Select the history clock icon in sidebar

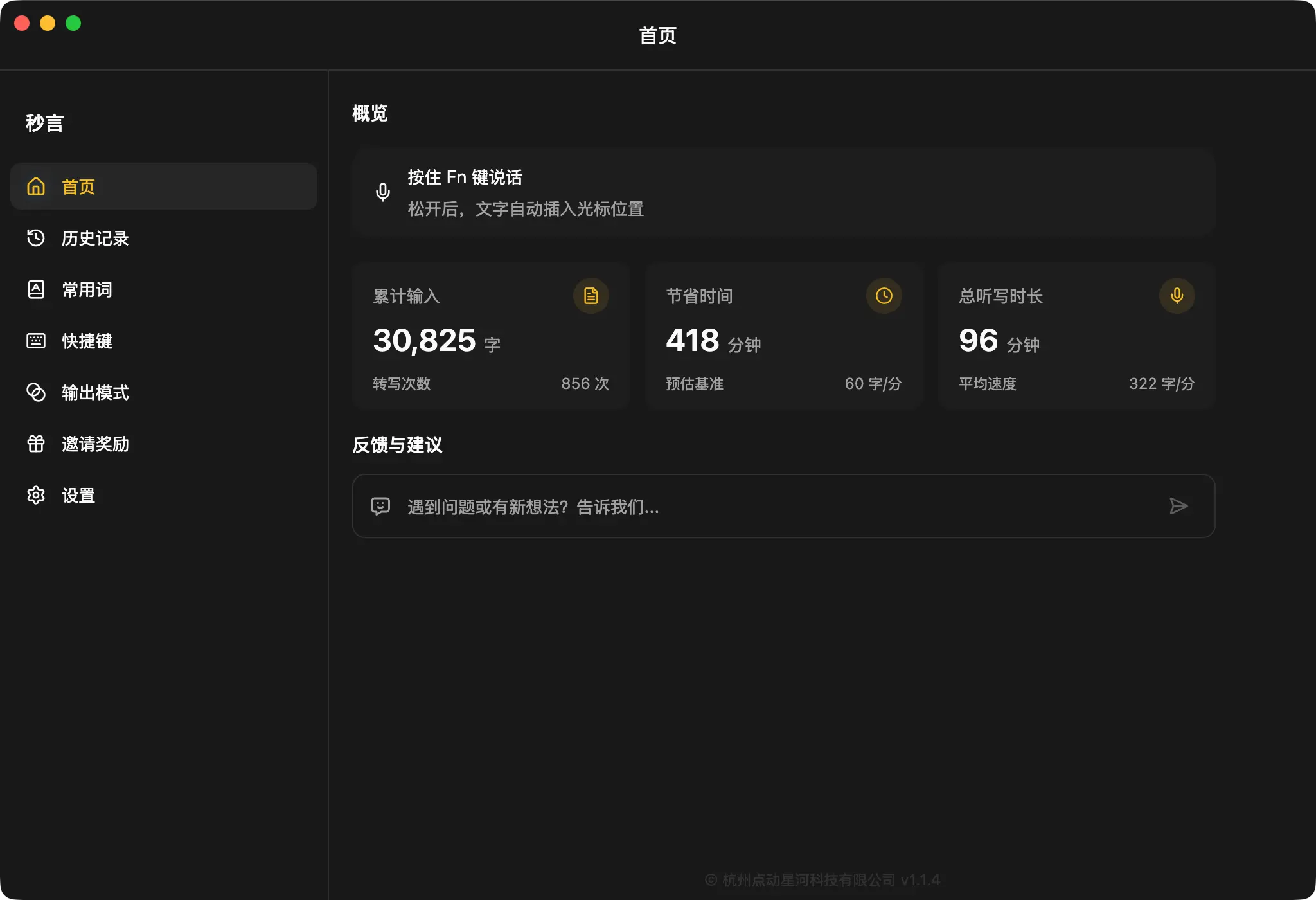[x=37, y=238]
